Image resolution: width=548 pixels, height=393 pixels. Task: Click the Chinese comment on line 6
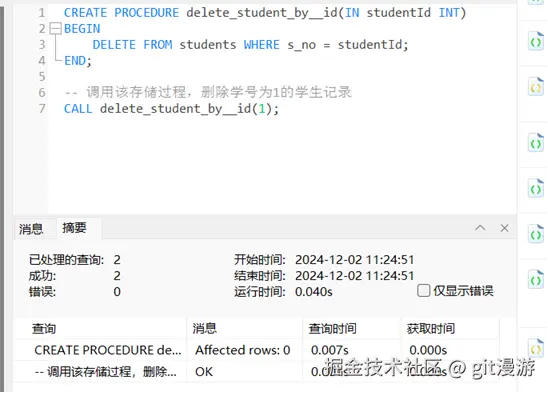click(208, 93)
